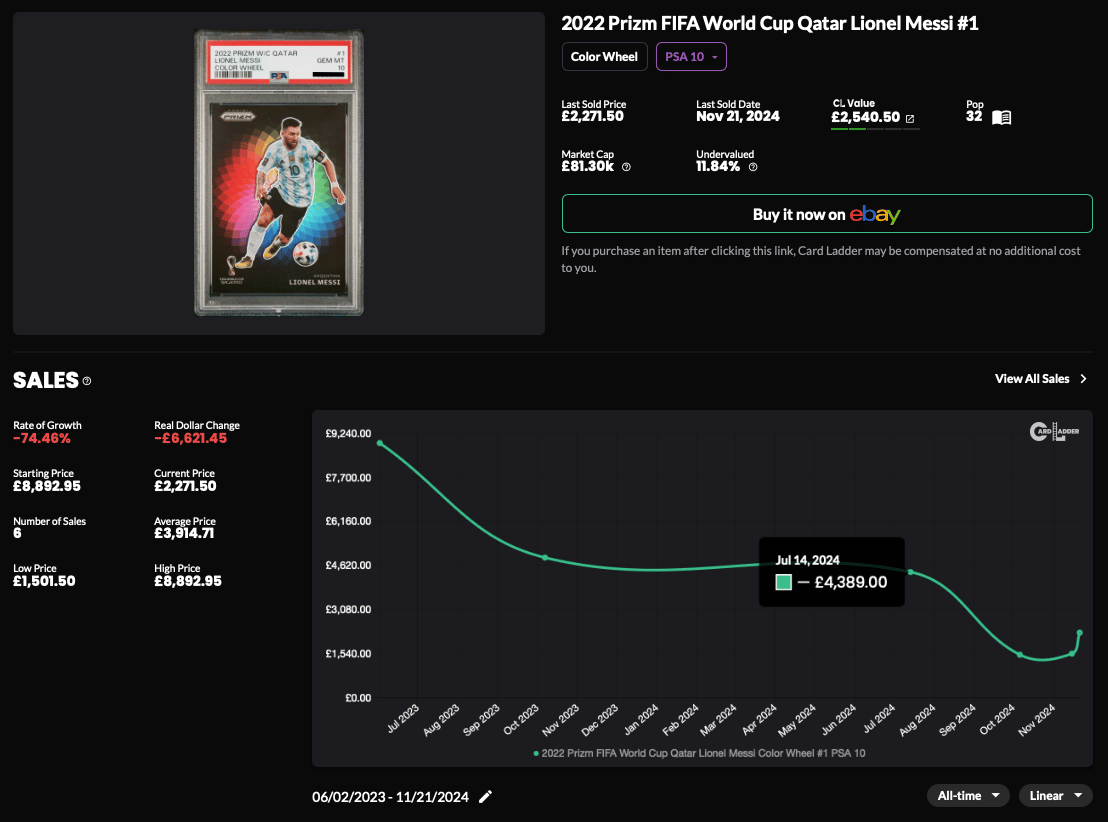Open the CL Value external link icon
The width and height of the screenshot is (1108, 822).
pos(910,119)
